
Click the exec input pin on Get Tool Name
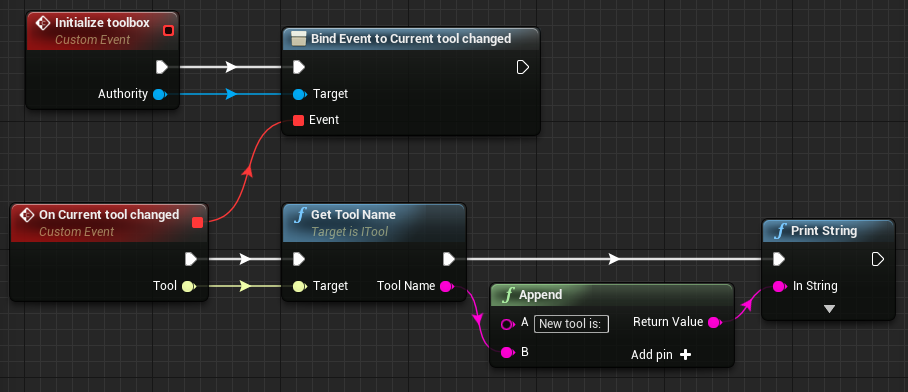pos(298,259)
